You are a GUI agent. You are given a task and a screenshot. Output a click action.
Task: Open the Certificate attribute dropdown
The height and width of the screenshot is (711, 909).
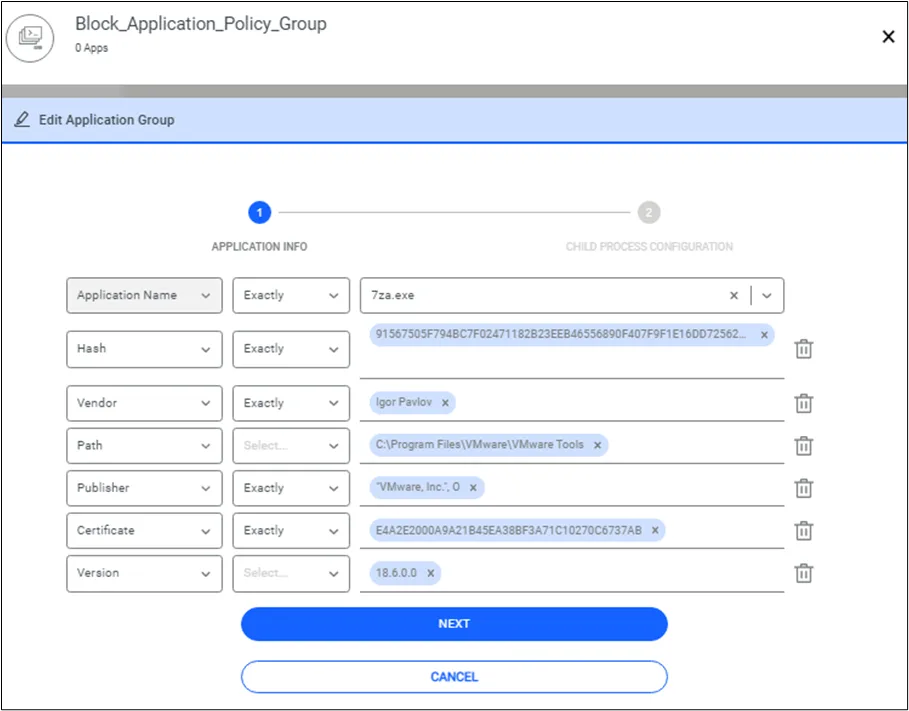[144, 530]
